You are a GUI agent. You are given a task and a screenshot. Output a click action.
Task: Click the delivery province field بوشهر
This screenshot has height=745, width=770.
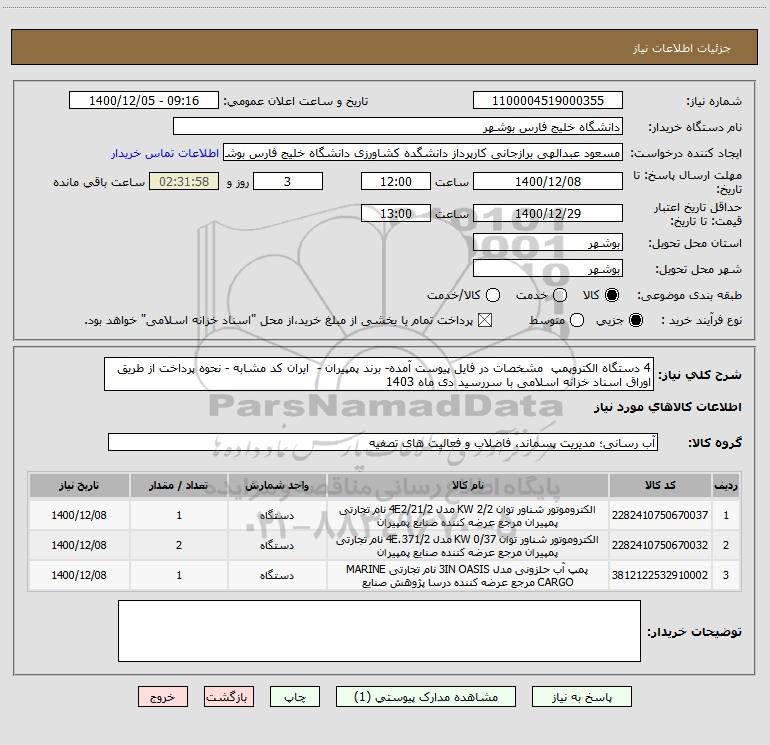point(548,242)
